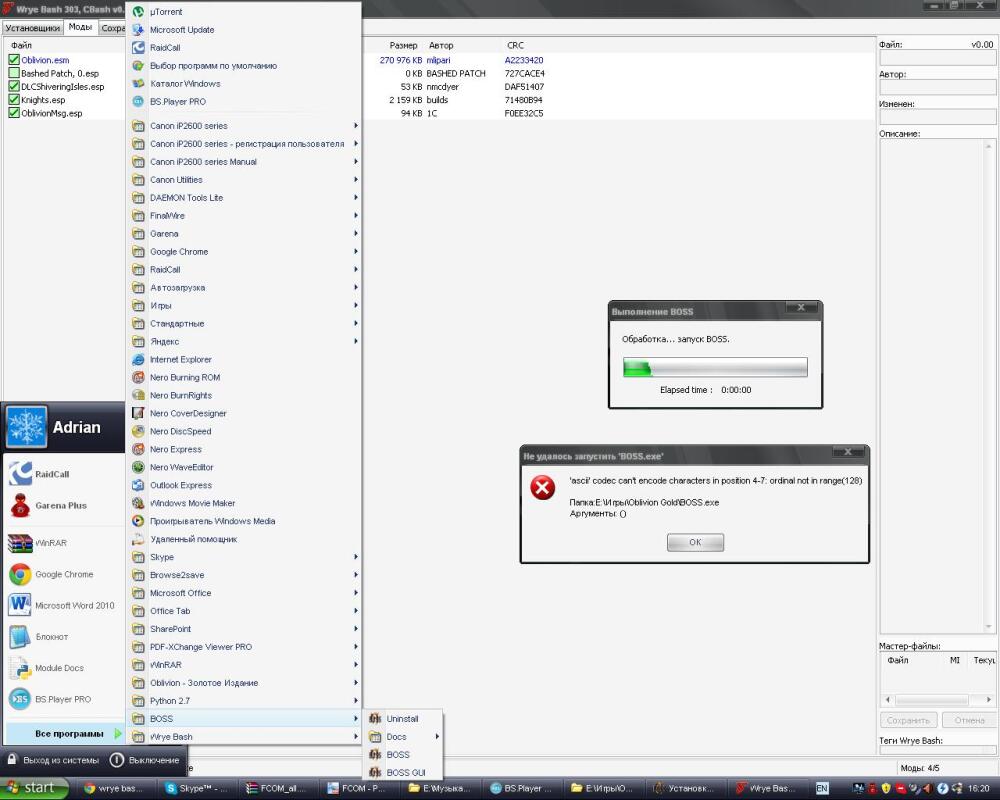Screen dimensions: 1000x800
Task: Toggle DLCShiveringIsles.esp checkbox
Action: click(x=14, y=86)
